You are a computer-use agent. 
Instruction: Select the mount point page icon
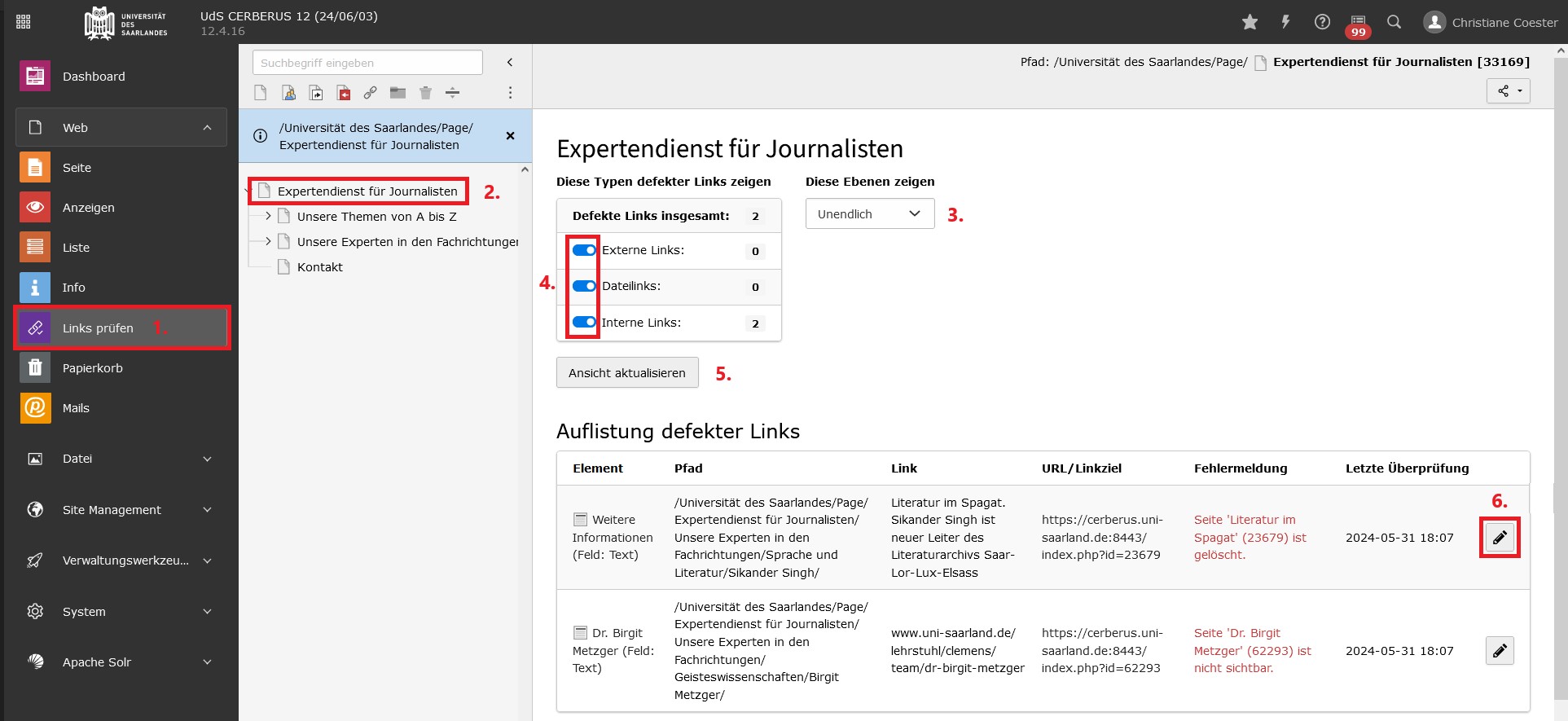(344, 93)
